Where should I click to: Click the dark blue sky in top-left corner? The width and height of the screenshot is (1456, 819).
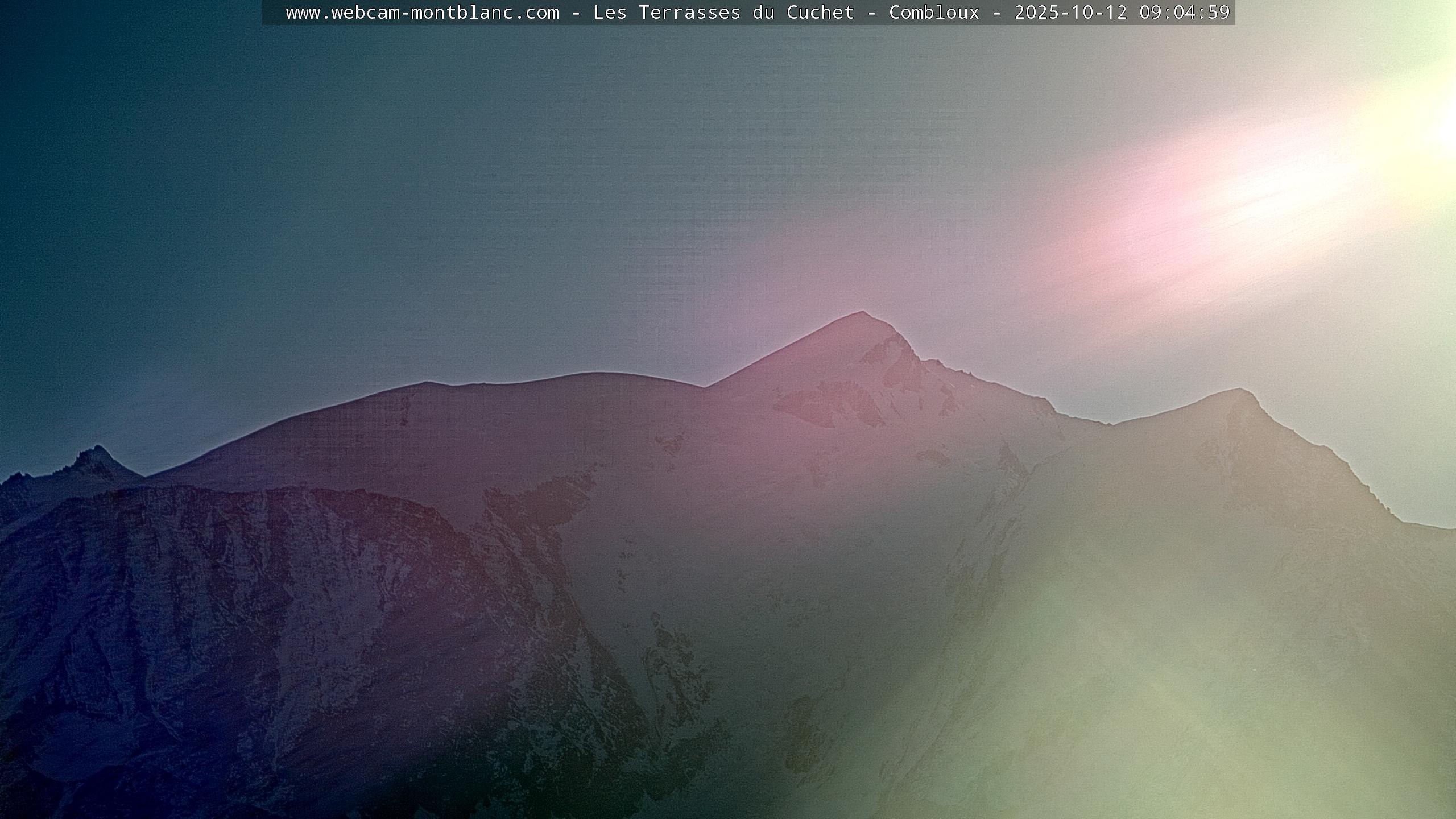click(68, 68)
